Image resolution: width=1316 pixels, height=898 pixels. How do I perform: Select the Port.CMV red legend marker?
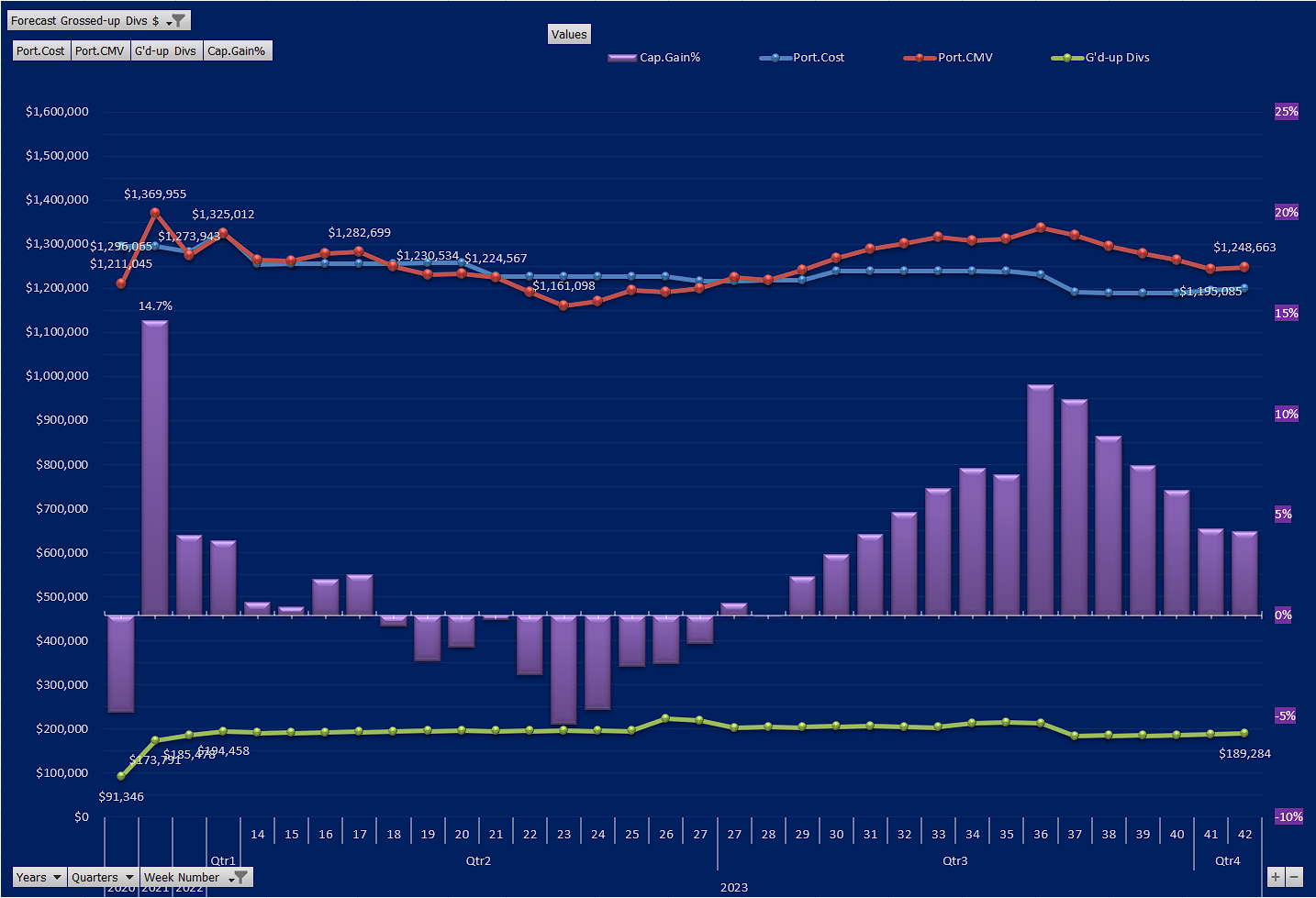tap(920, 58)
